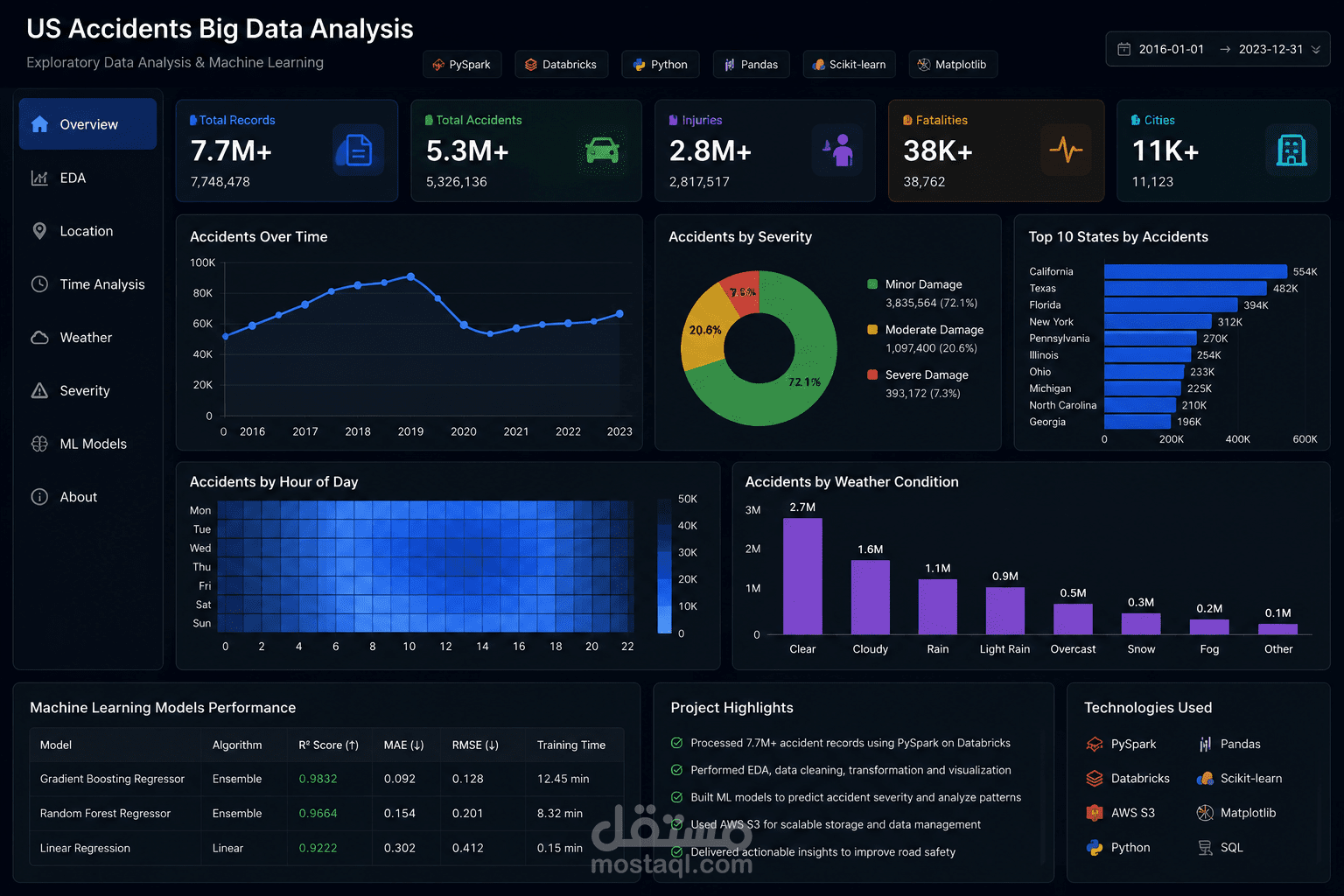Click the car icon on Total Accidents card
Image resolution: width=1344 pixels, height=896 pixels.
pyautogui.click(x=602, y=150)
